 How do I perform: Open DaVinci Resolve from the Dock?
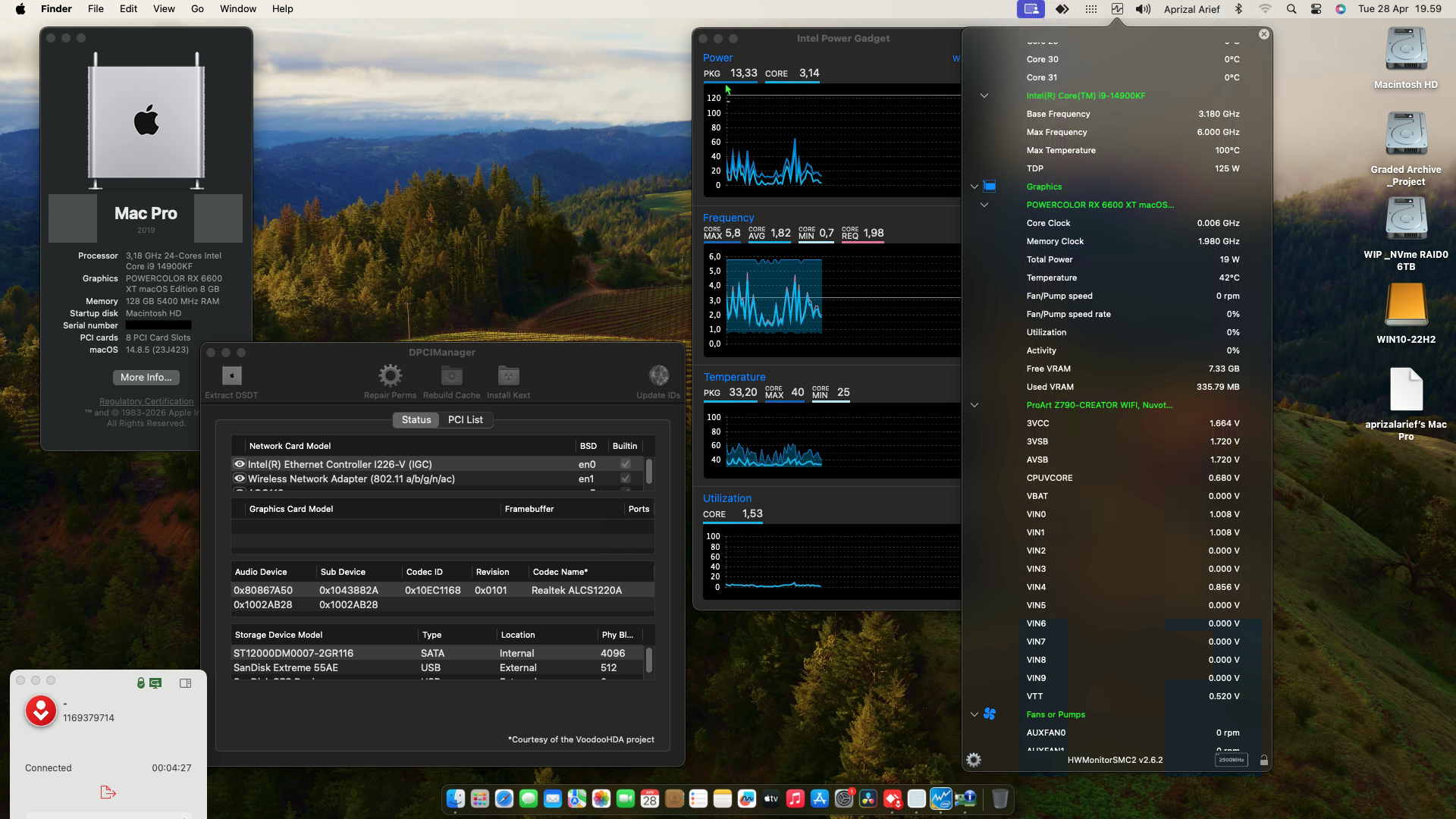(x=868, y=799)
